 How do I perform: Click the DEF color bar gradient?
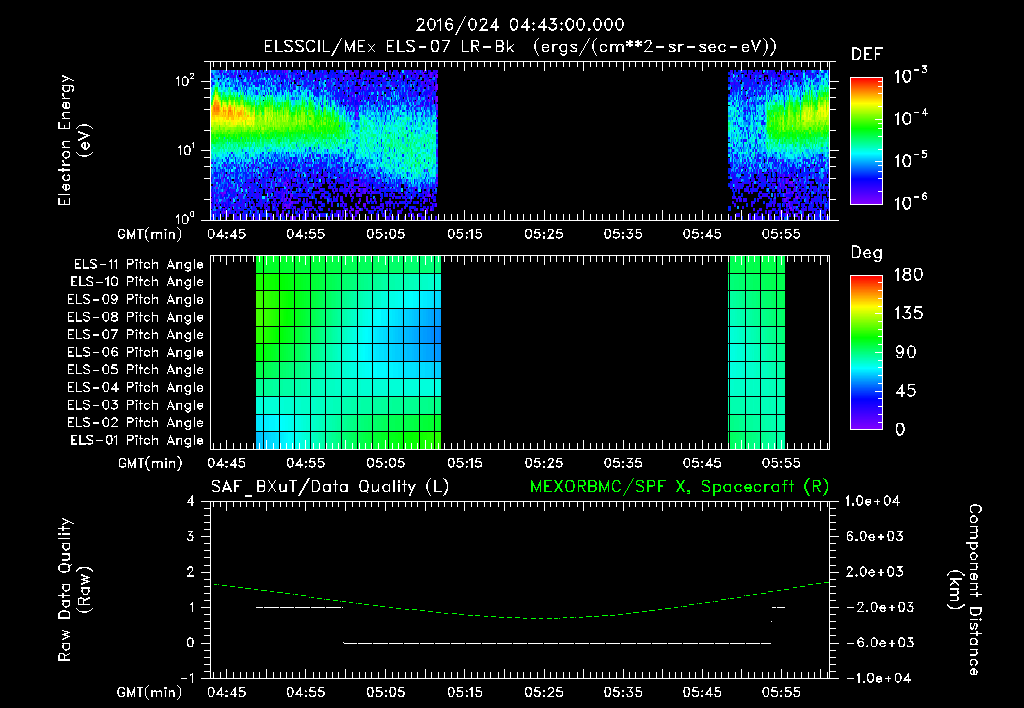pos(866,140)
